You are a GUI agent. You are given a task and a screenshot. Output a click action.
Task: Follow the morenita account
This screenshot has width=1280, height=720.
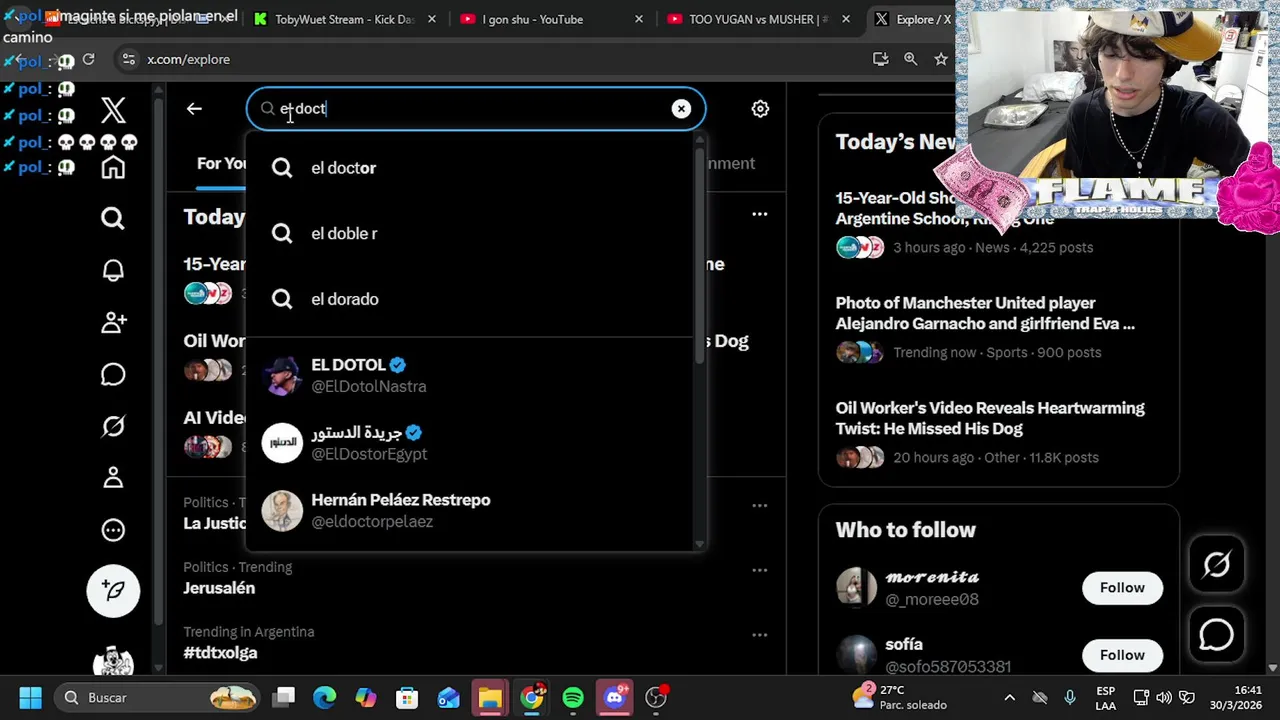tap(1122, 588)
